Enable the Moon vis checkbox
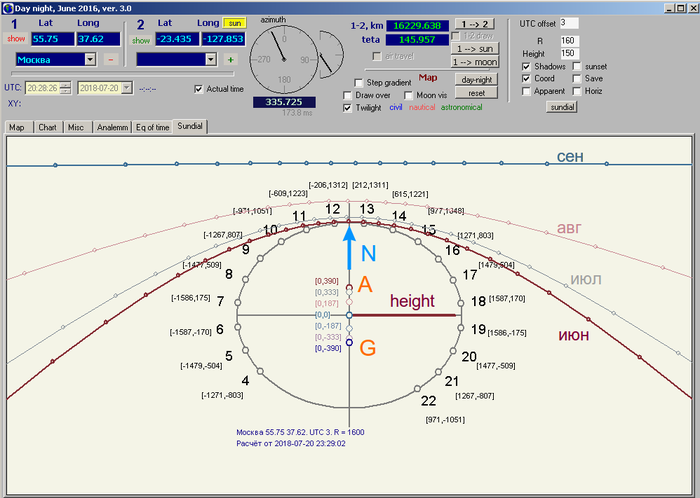Image resolution: width=700 pixels, height=498 pixels. (408, 95)
